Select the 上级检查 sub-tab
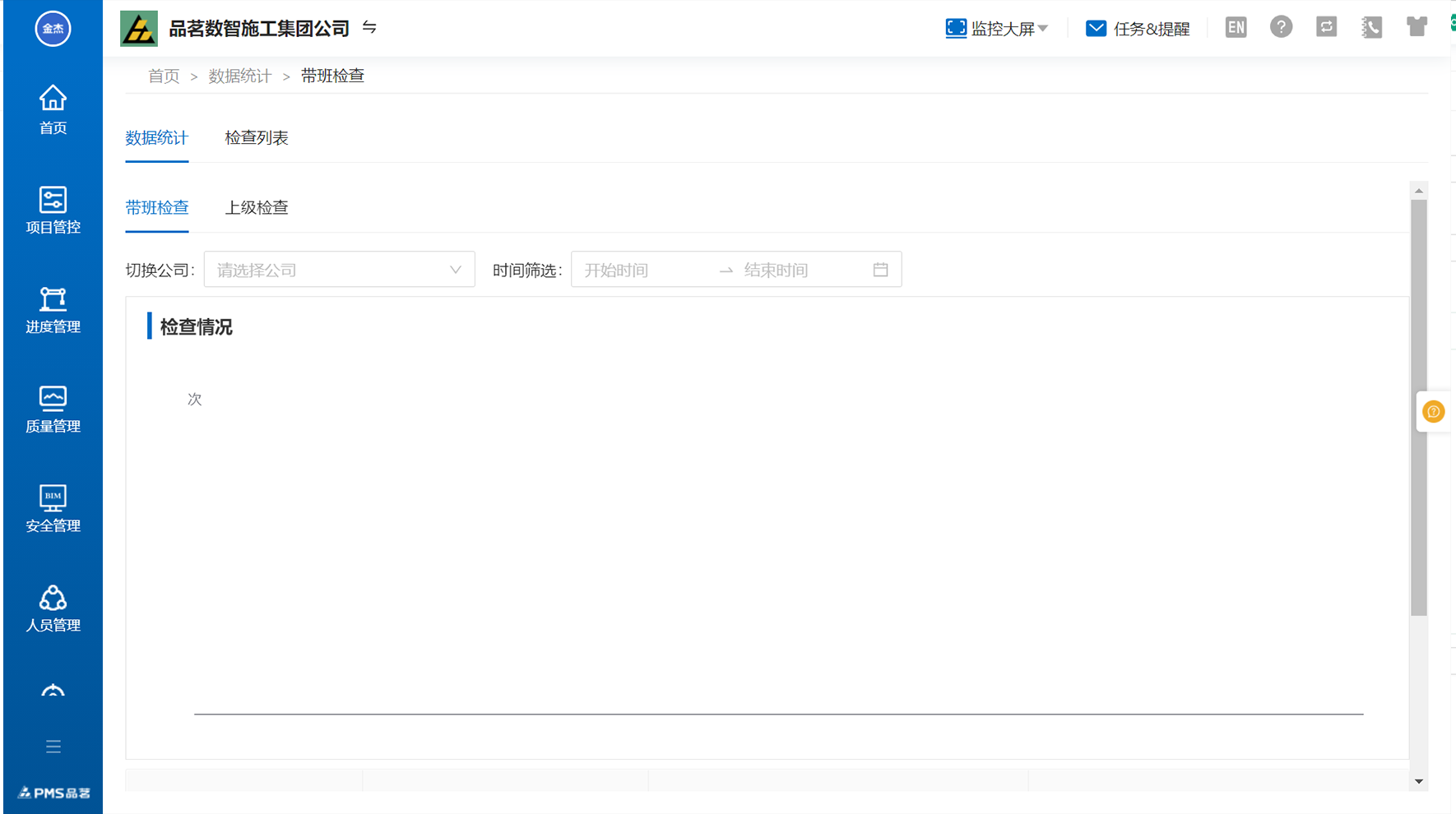 click(257, 208)
